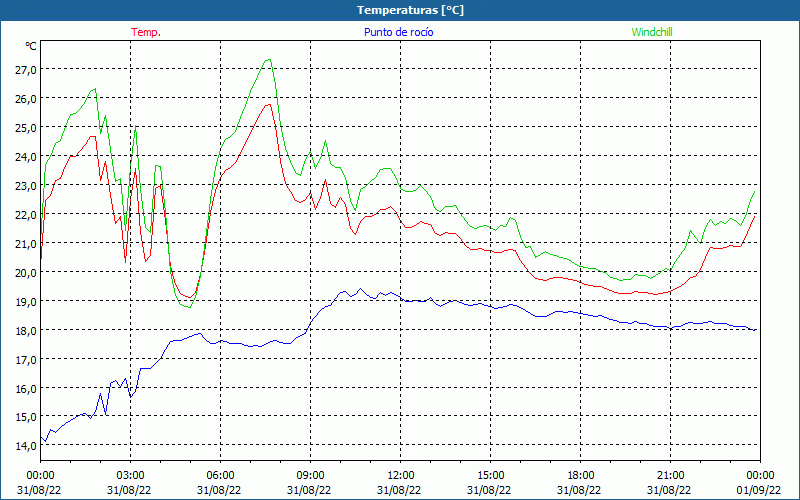Image resolution: width=800 pixels, height=500 pixels.
Task: Click the 18,0 y-axis value
Action: pyautogui.click(x=26, y=330)
